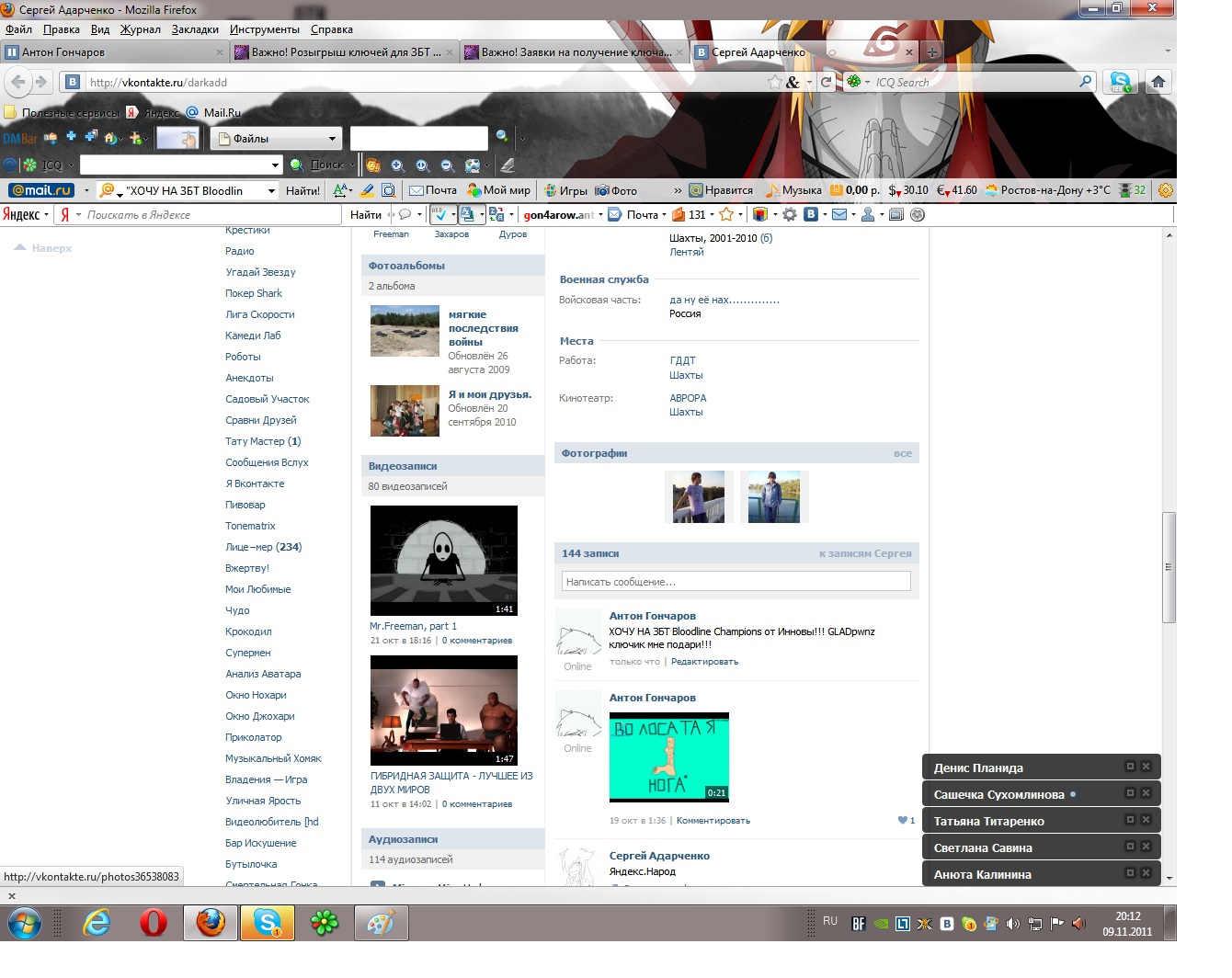
Task: Click the vertical page scrollbar thumb
Action: [x=1169, y=567]
